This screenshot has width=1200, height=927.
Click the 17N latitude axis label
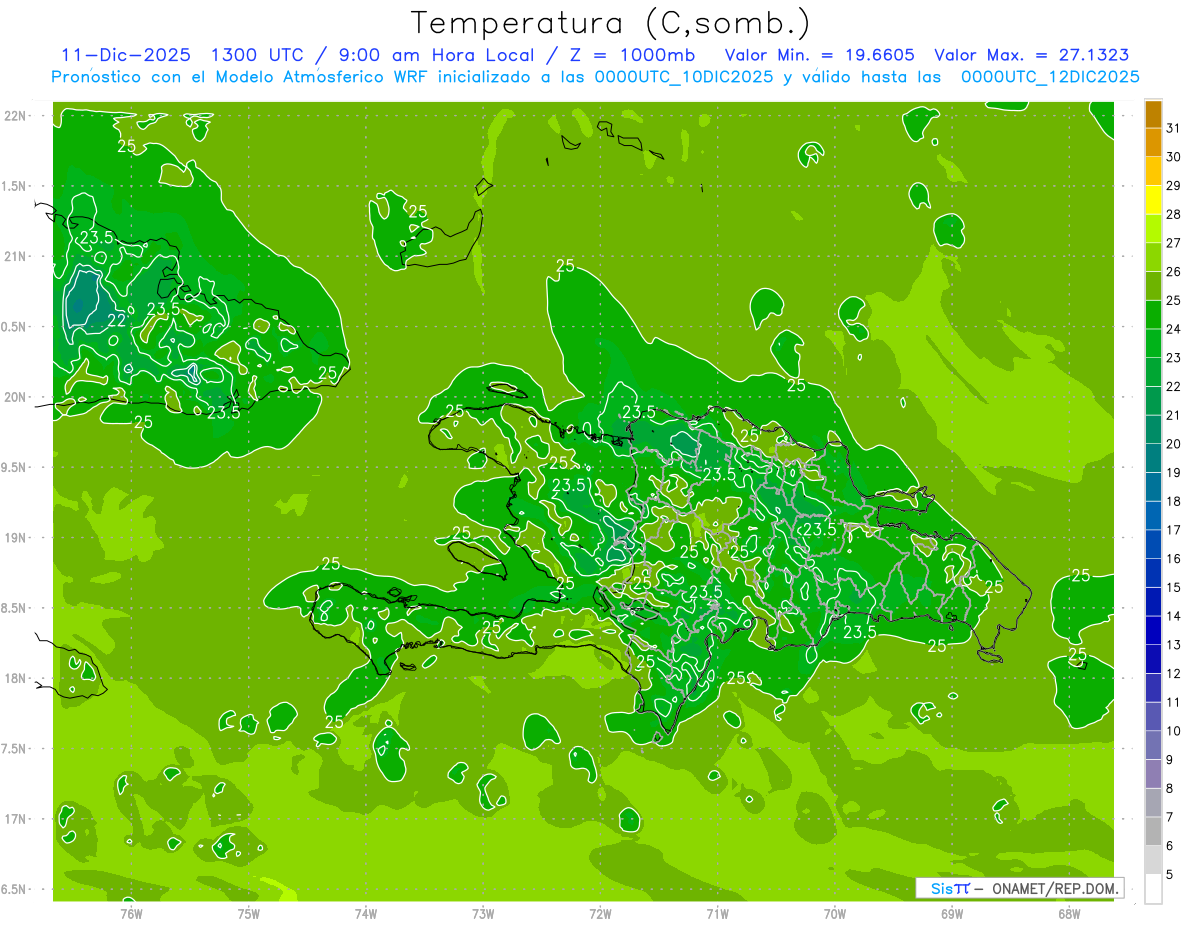(x=16, y=819)
